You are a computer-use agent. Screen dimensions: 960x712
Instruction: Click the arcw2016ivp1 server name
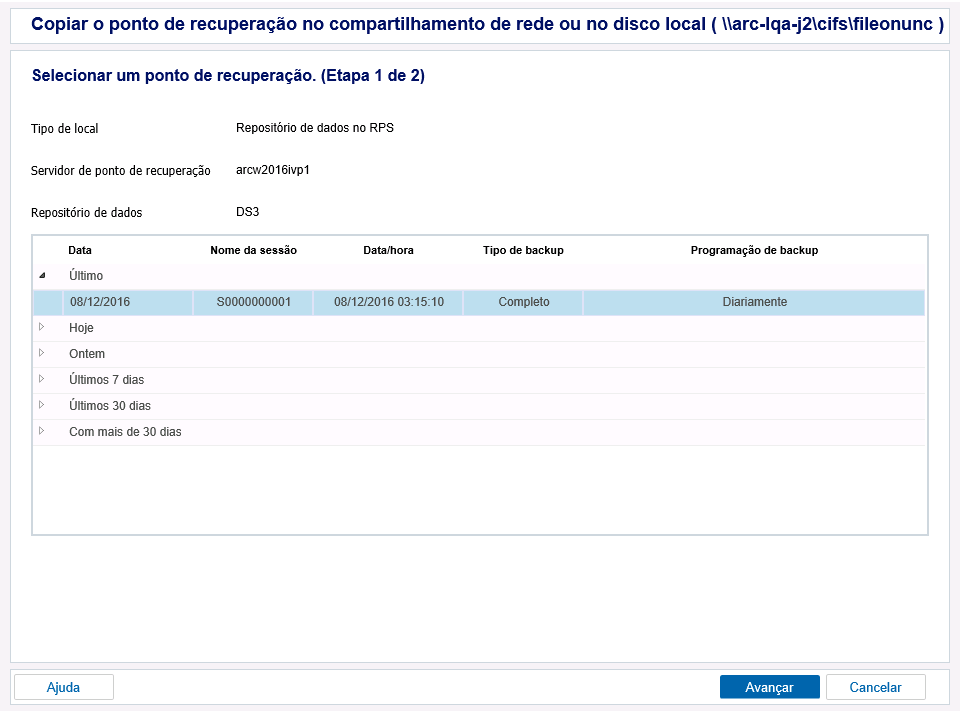tap(272, 170)
